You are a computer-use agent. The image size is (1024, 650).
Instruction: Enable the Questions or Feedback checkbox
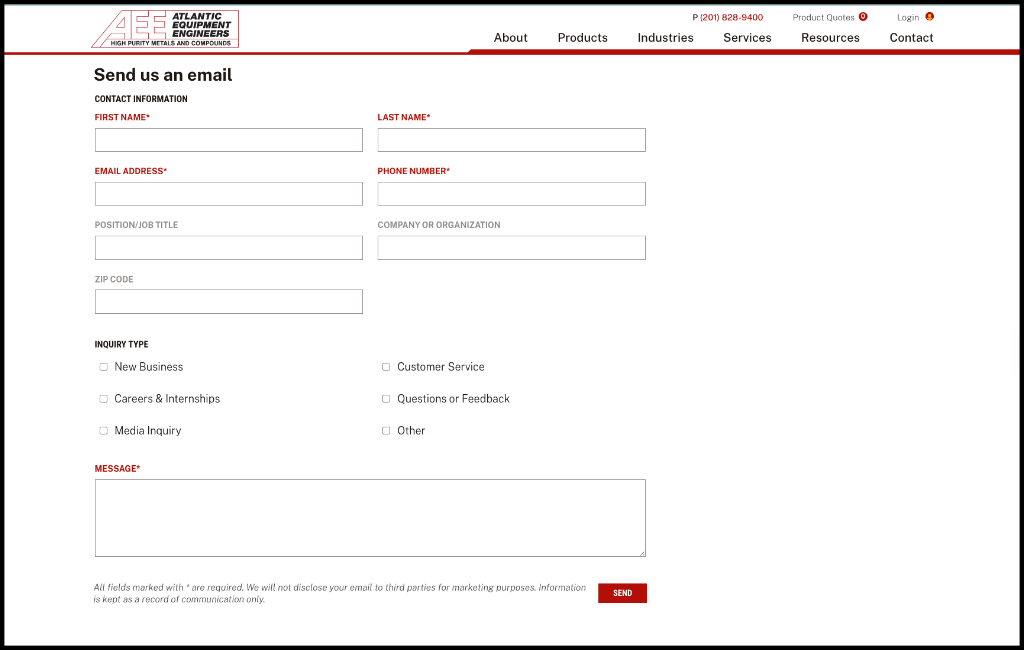click(x=386, y=399)
